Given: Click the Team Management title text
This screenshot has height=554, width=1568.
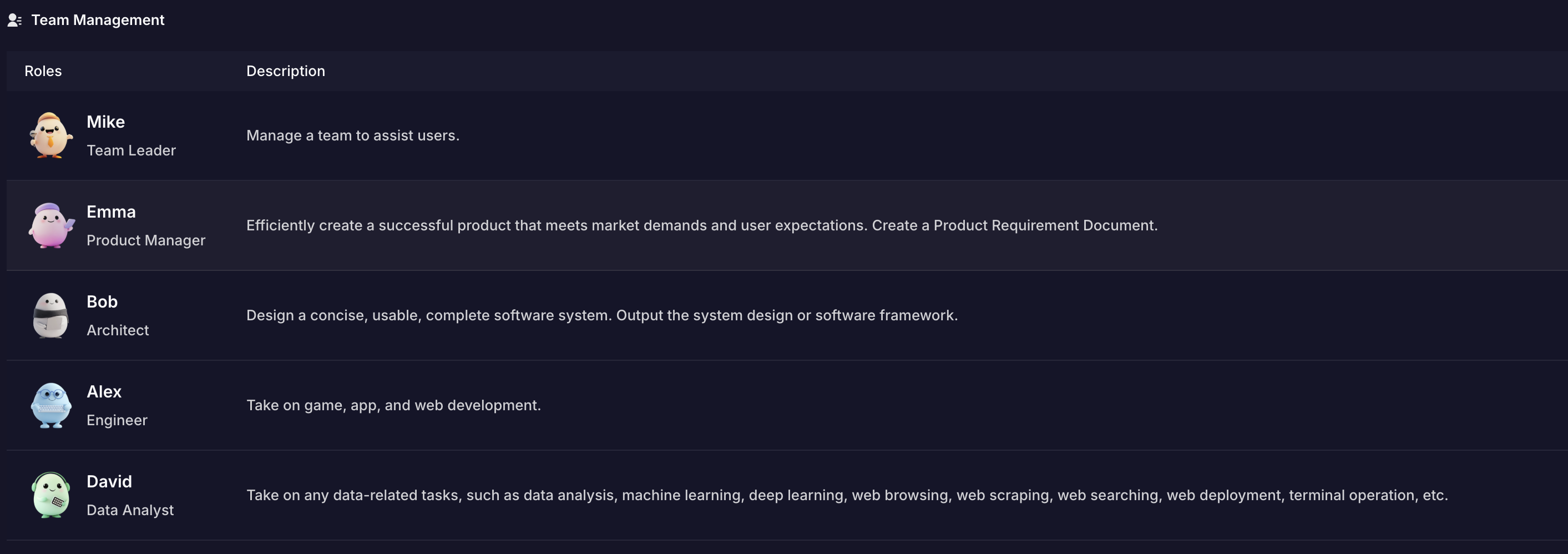Looking at the screenshot, I should 98,20.
